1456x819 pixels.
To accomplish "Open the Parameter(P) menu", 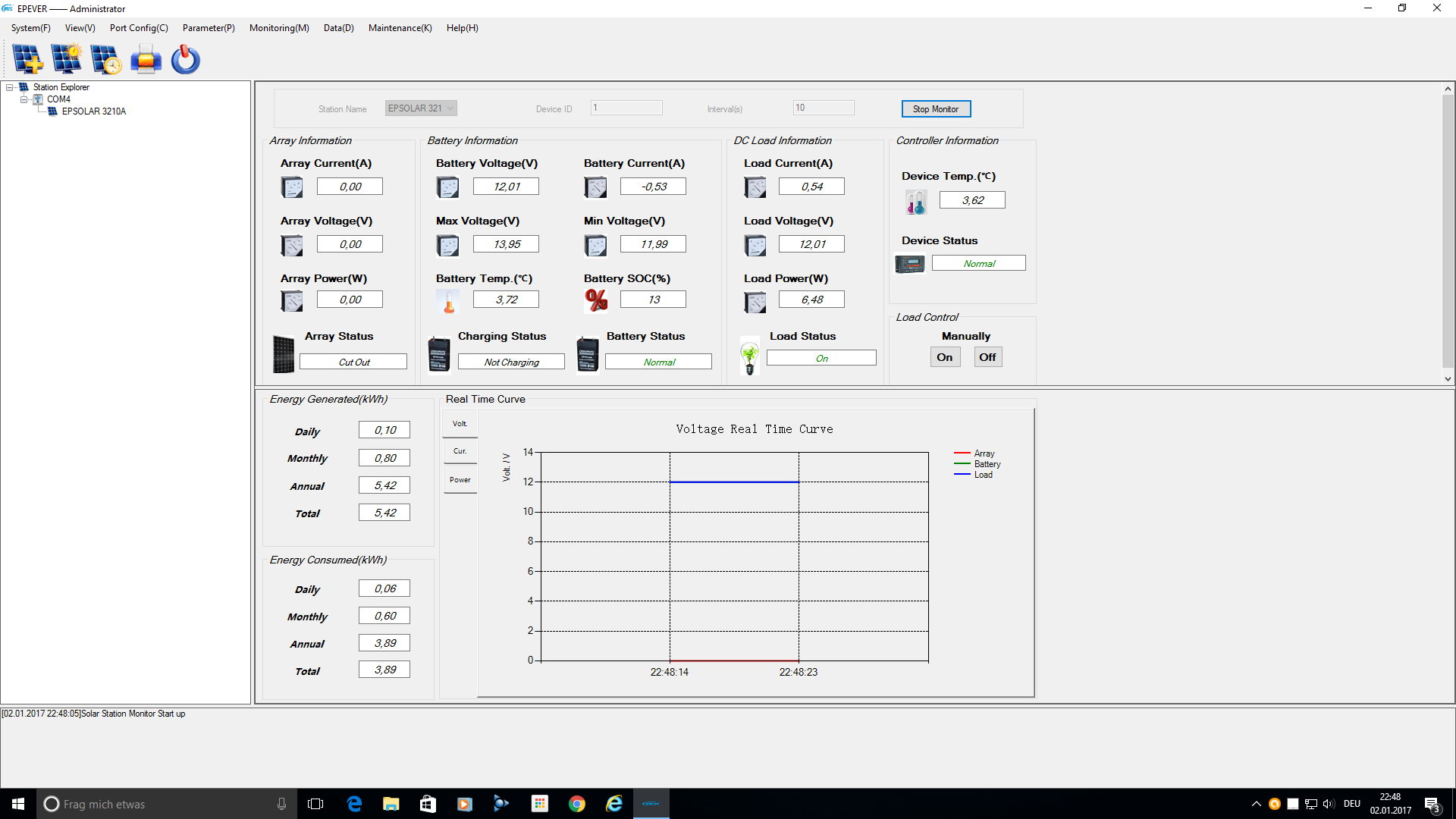I will [x=209, y=28].
